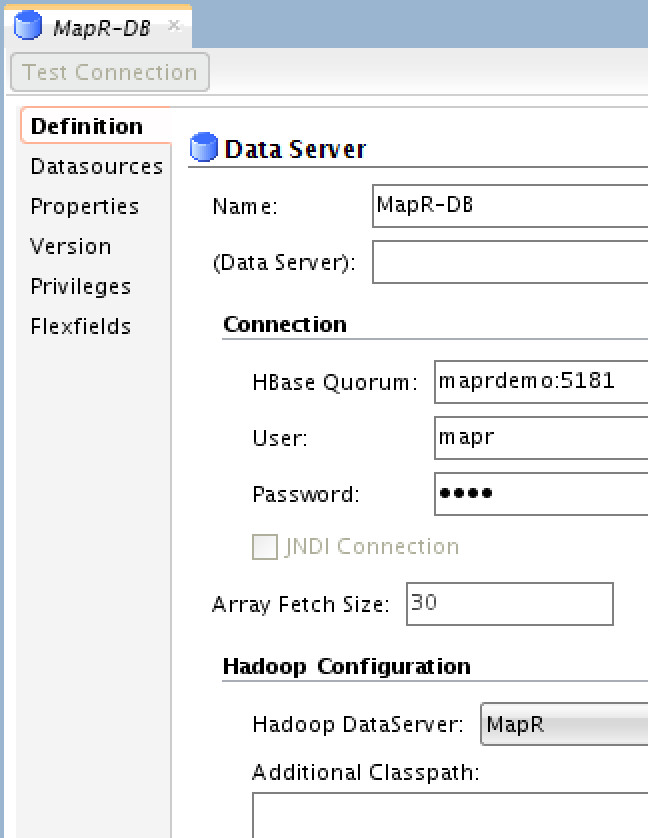Screen dimensions: 648x838
Task: Click the Additional Classpath label
Action: coord(366,773)
